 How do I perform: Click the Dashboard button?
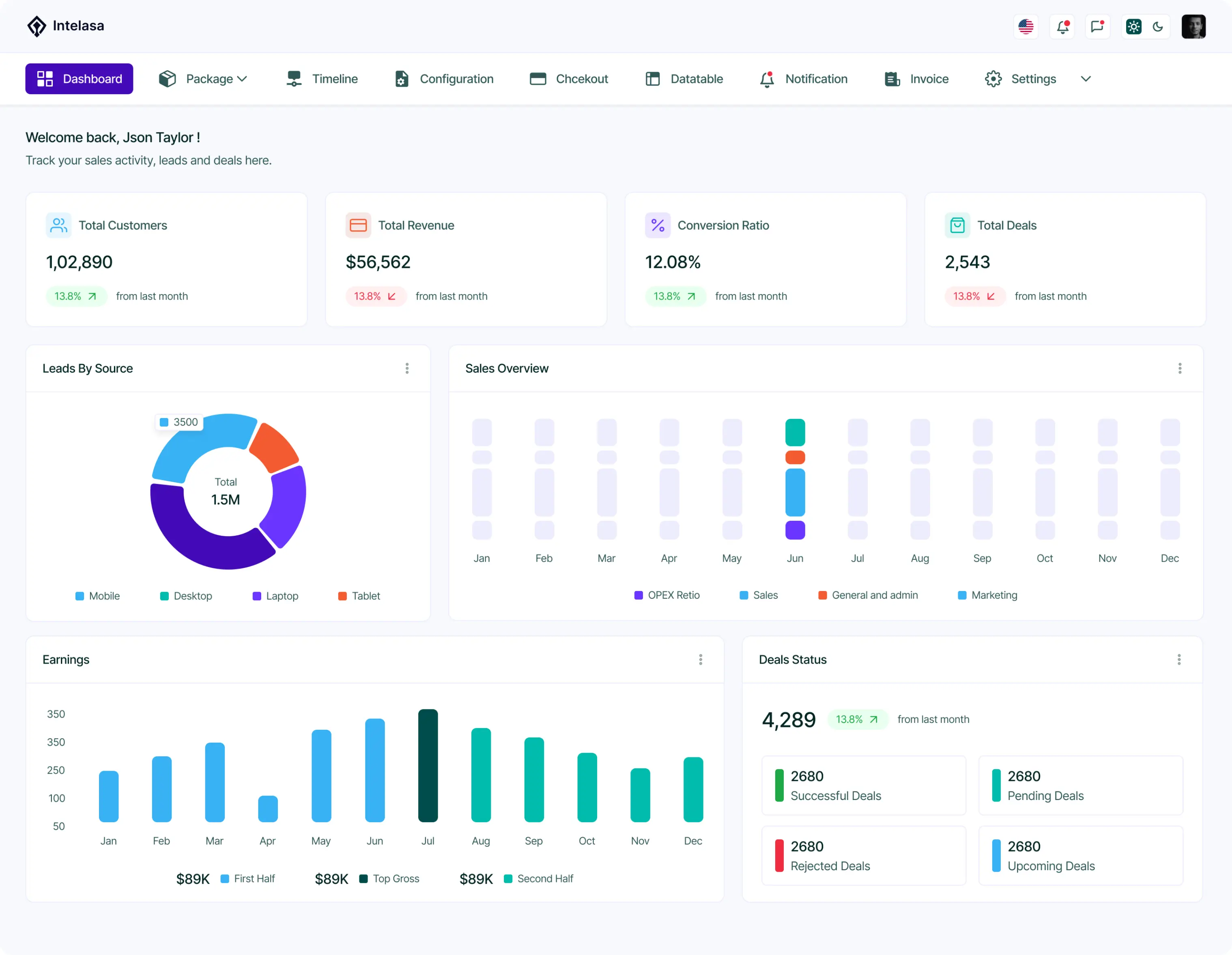click(x=79, y=79)
